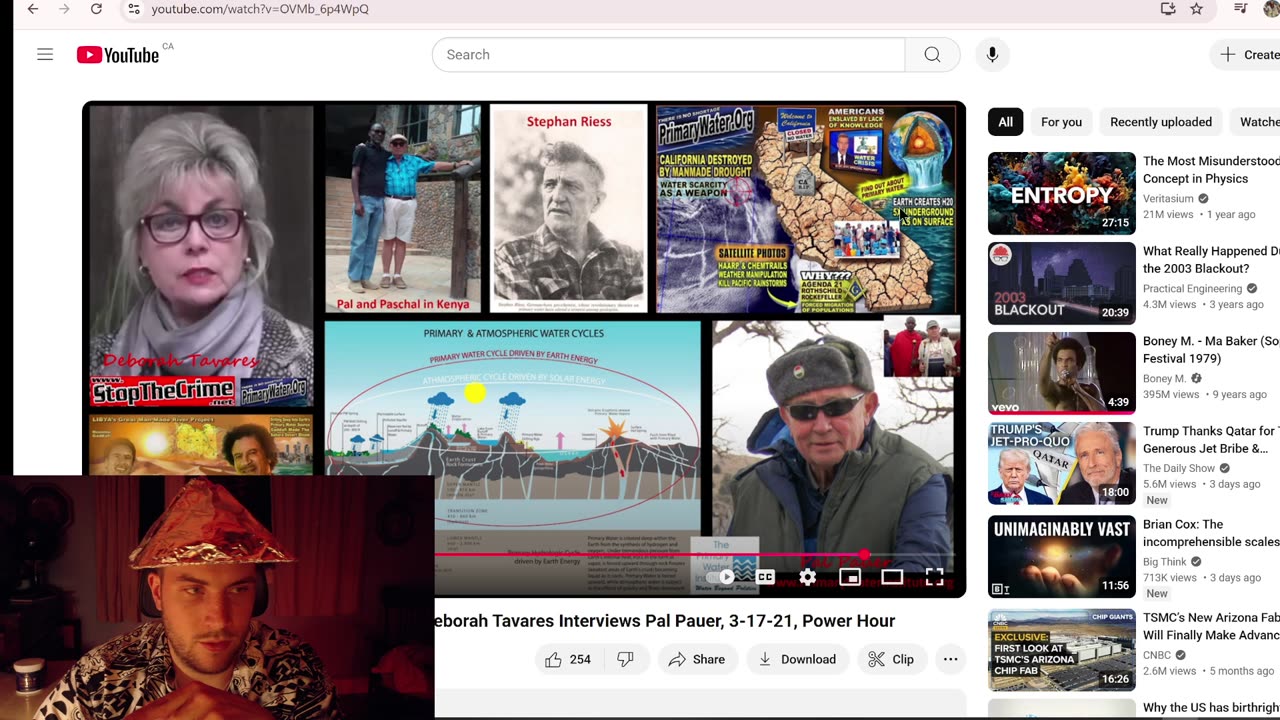Select the For you filter chip
The height and width of the screenshot is (720, 1280).
pyautogui.click(x=1061, y=122)
